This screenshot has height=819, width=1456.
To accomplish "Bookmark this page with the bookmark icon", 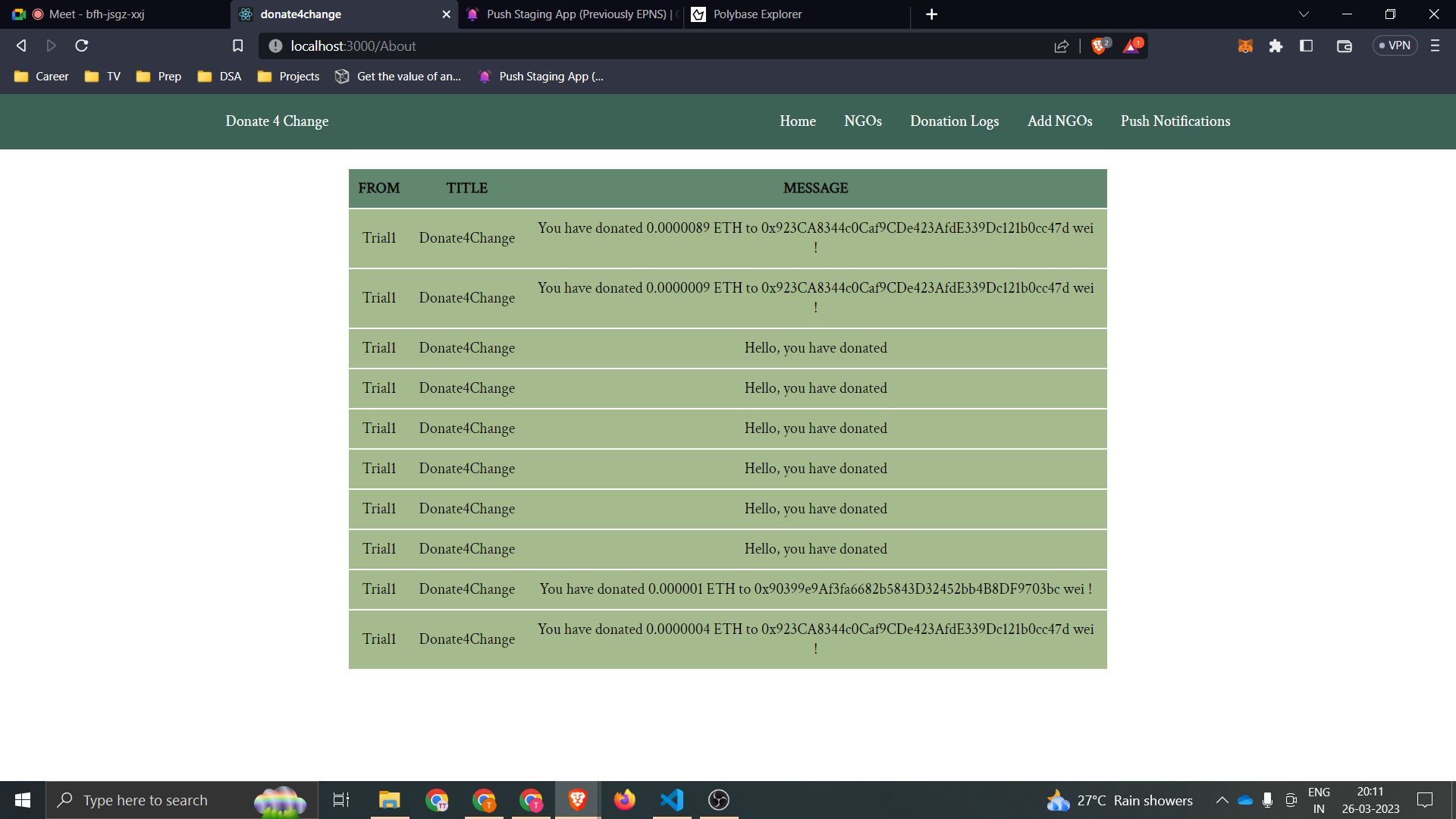I will click(237, 46).
